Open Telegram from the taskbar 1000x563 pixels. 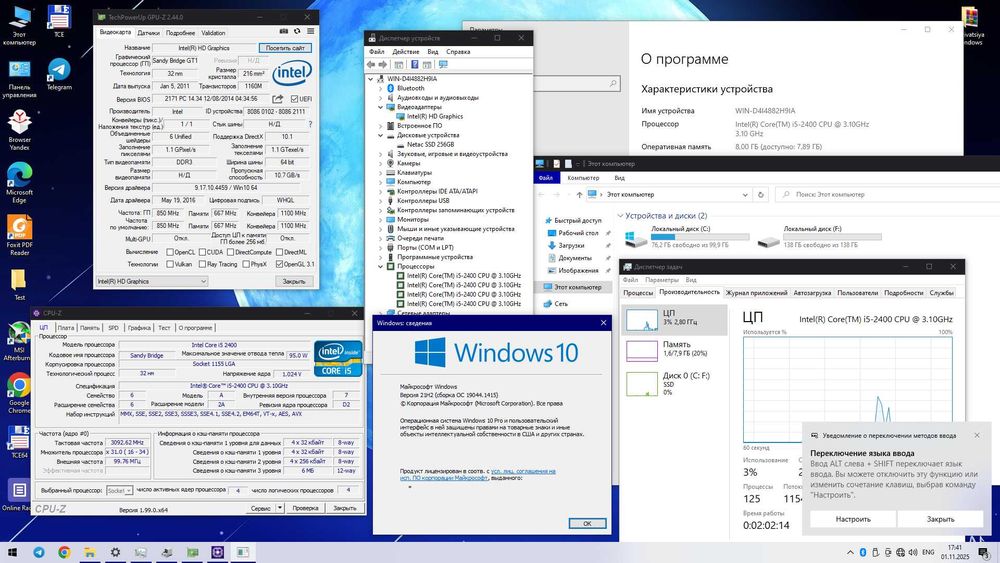pos(38,552)
